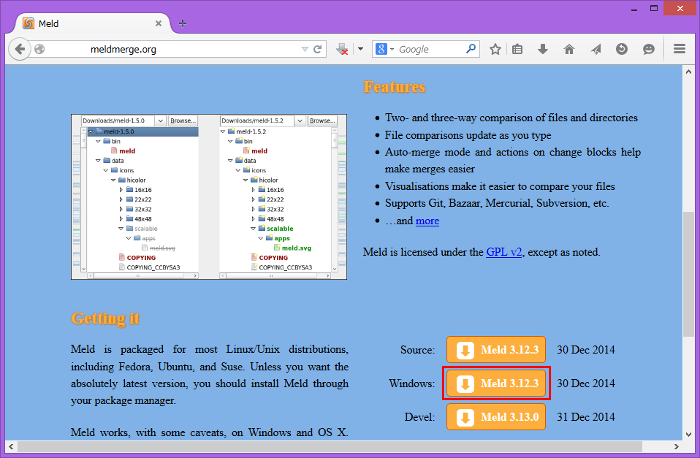
Task: Click the browser Back arrow button
Action: pos(20,49)
